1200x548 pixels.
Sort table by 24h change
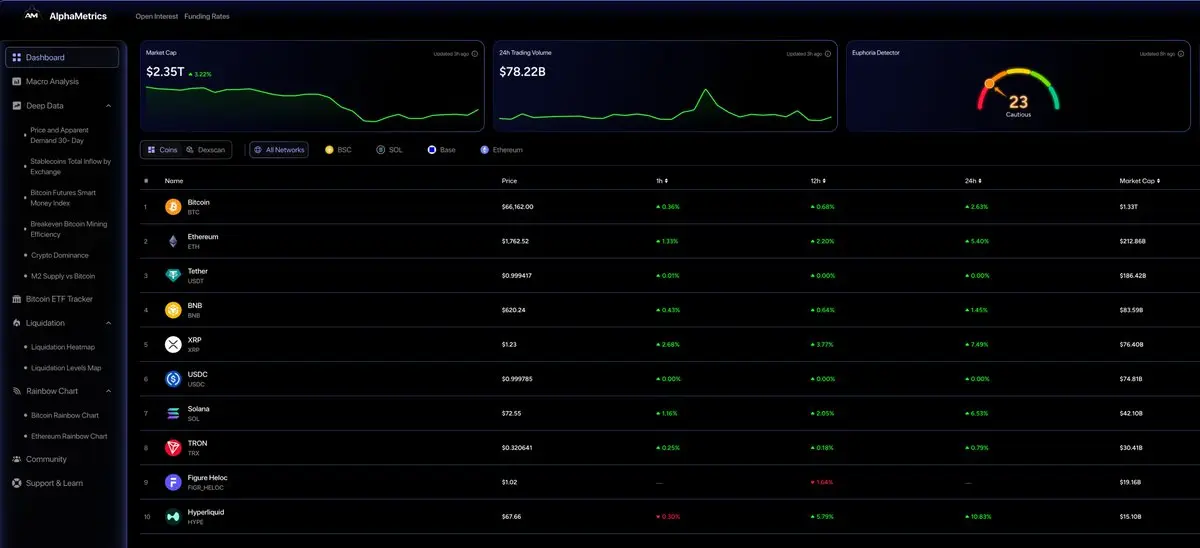coord(972,181)
